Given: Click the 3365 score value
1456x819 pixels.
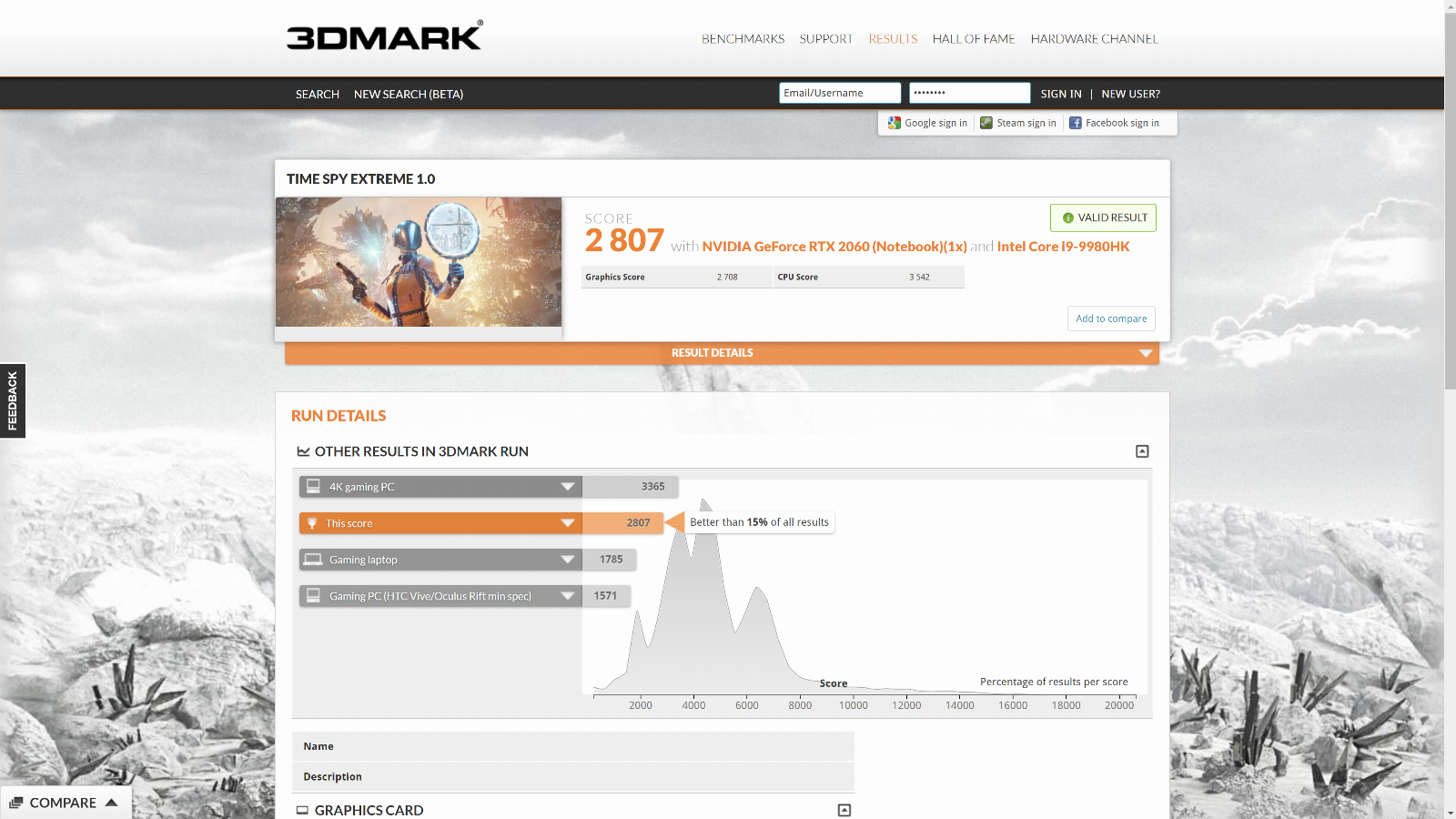Looking at the screenshot, I should [652, 487].
